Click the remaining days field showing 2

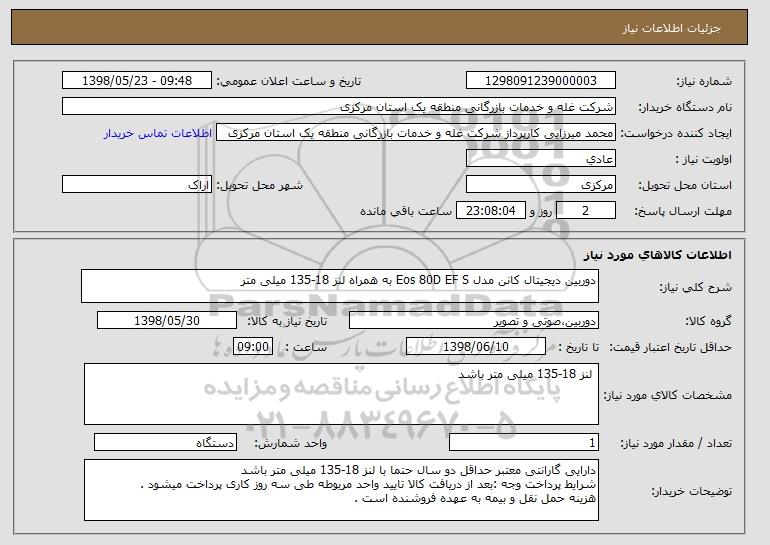(x=585, y=211)
